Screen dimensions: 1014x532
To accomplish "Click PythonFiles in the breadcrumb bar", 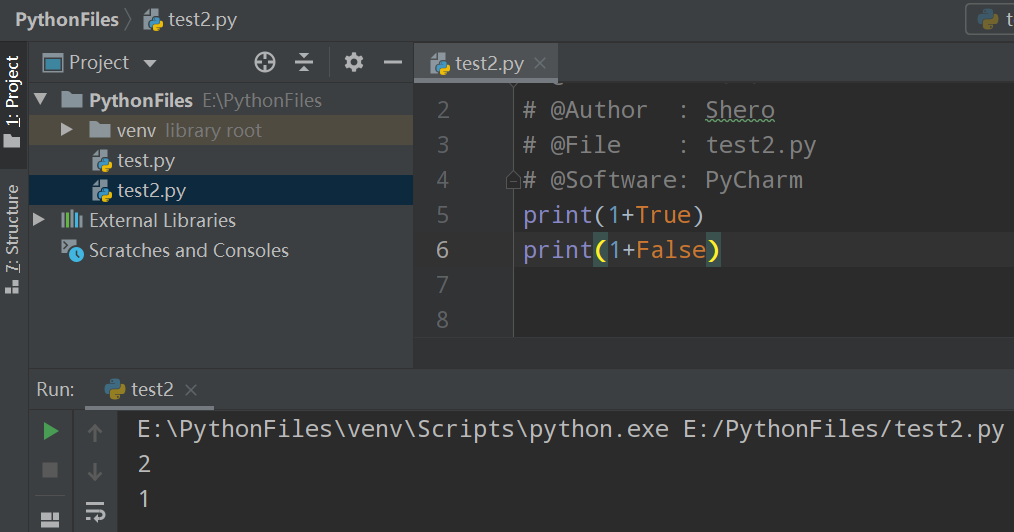I will pos(67,20).
